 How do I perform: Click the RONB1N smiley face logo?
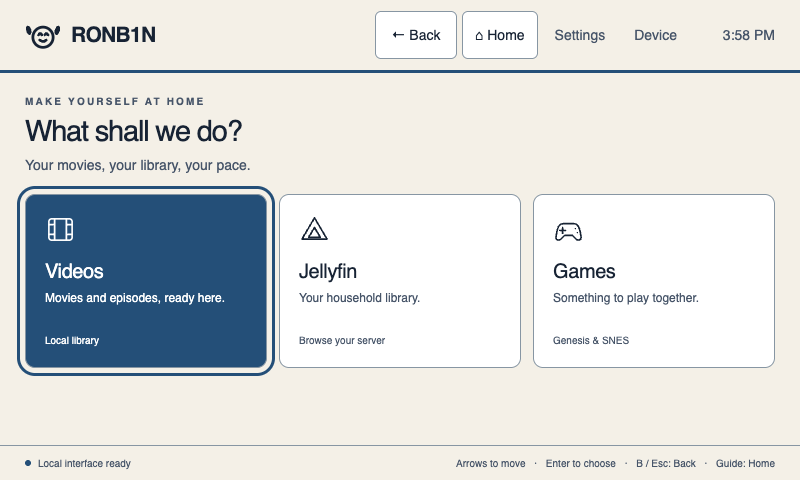tap(43, 36)
